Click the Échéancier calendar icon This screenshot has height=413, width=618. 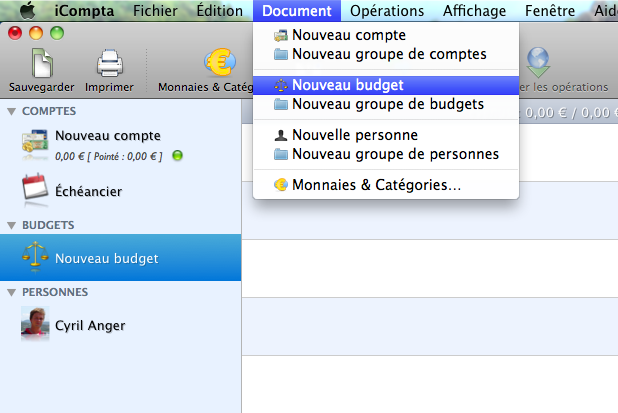pos(35,188)
